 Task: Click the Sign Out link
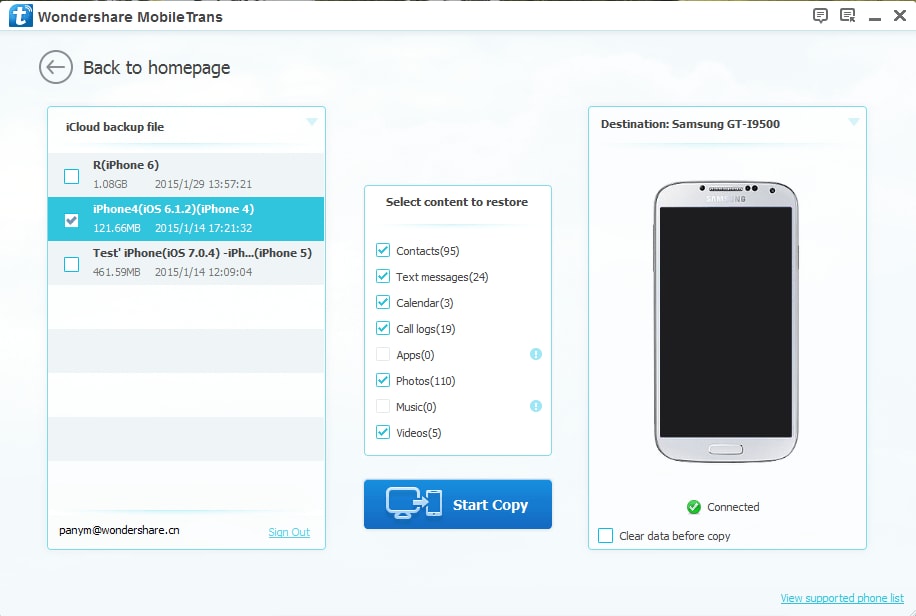(x=289, y=532)
